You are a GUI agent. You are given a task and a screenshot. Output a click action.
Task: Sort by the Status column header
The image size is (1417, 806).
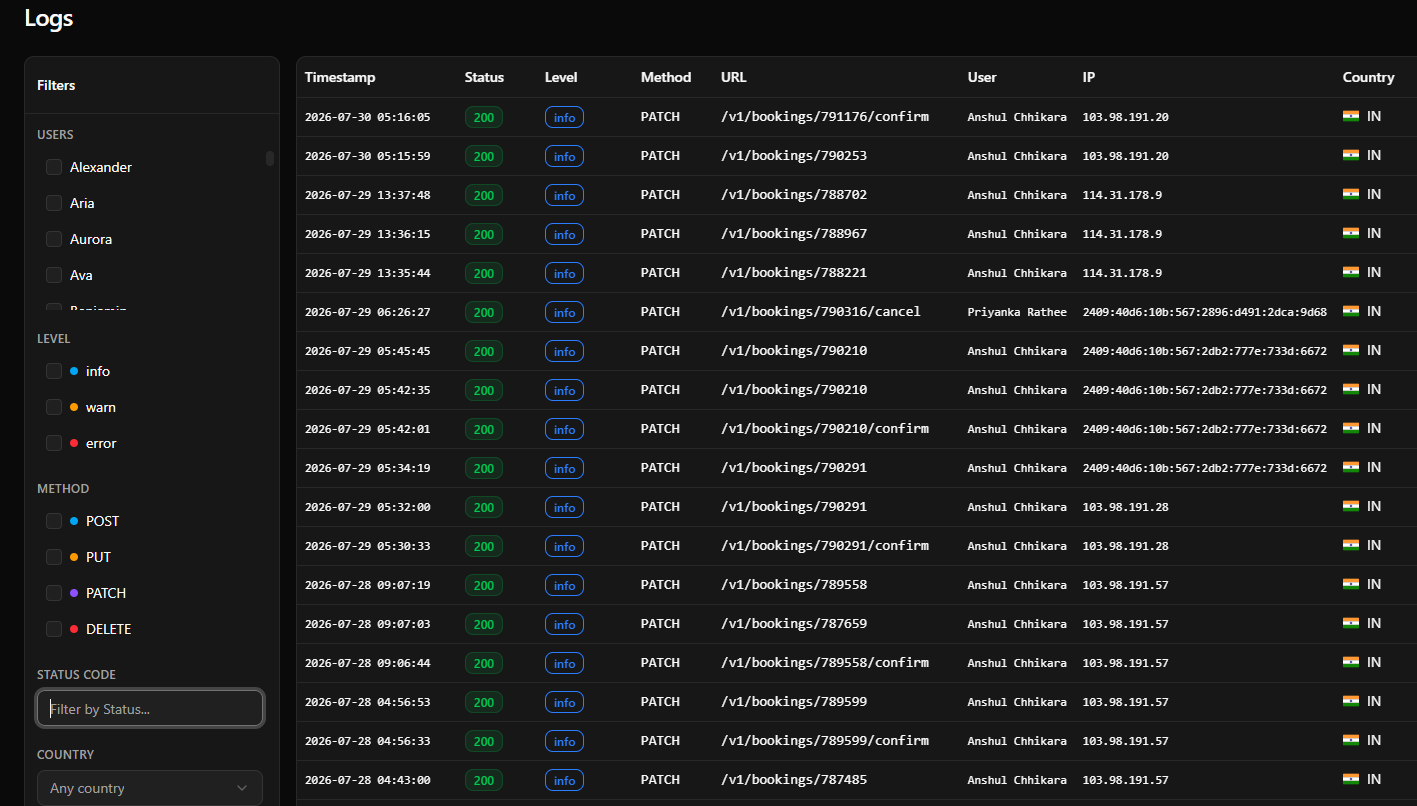[x=484, y=77]
